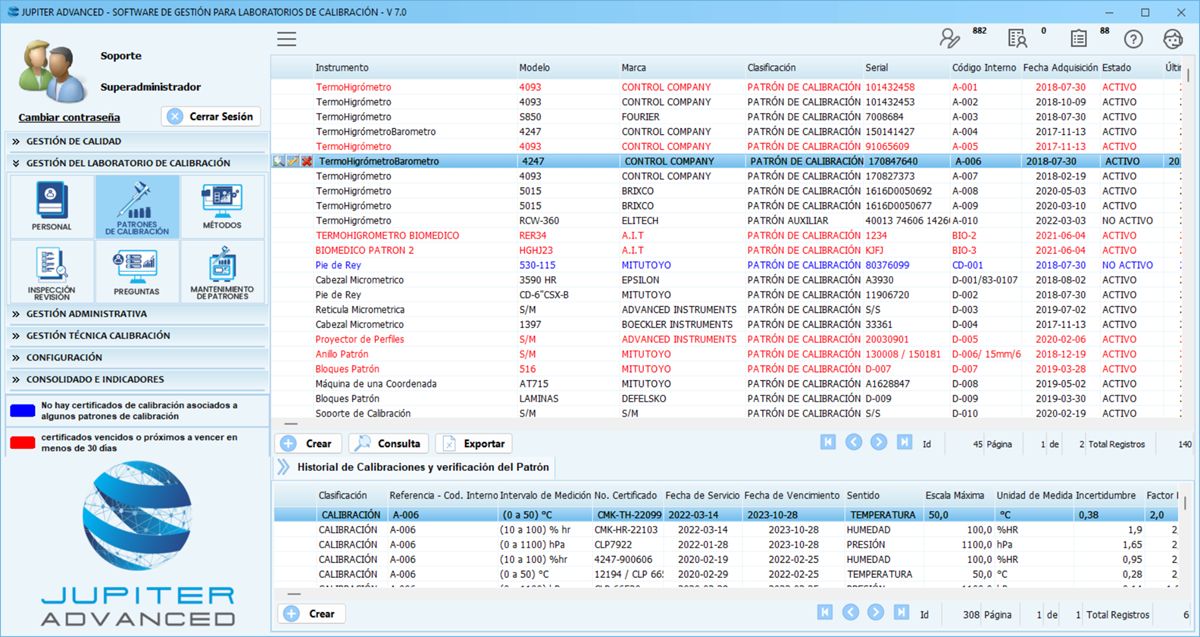Open the hamburger menu icon

click(x=287, y=39)
